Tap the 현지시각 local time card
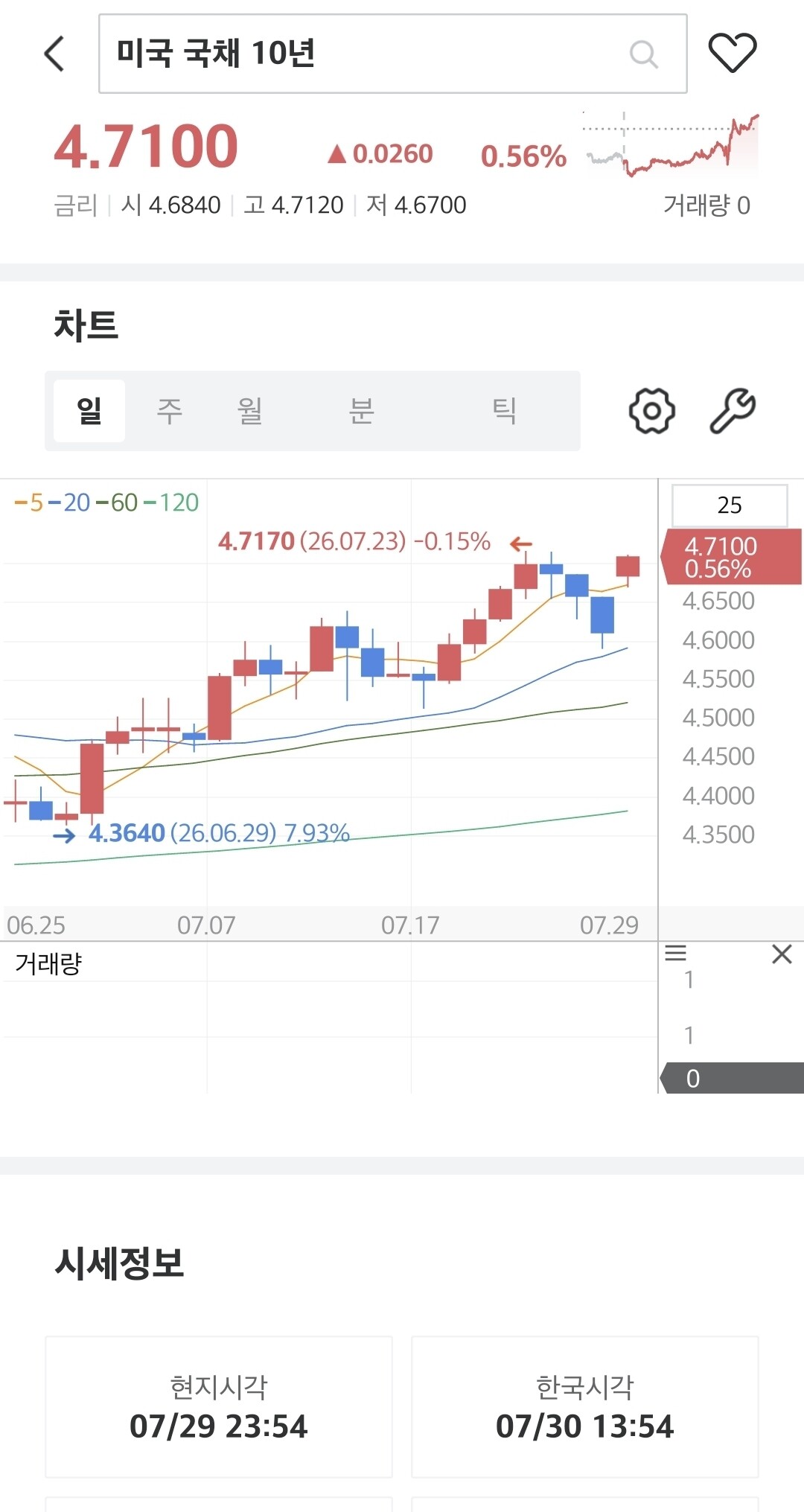The image size is (804, 1512). 219,1407
